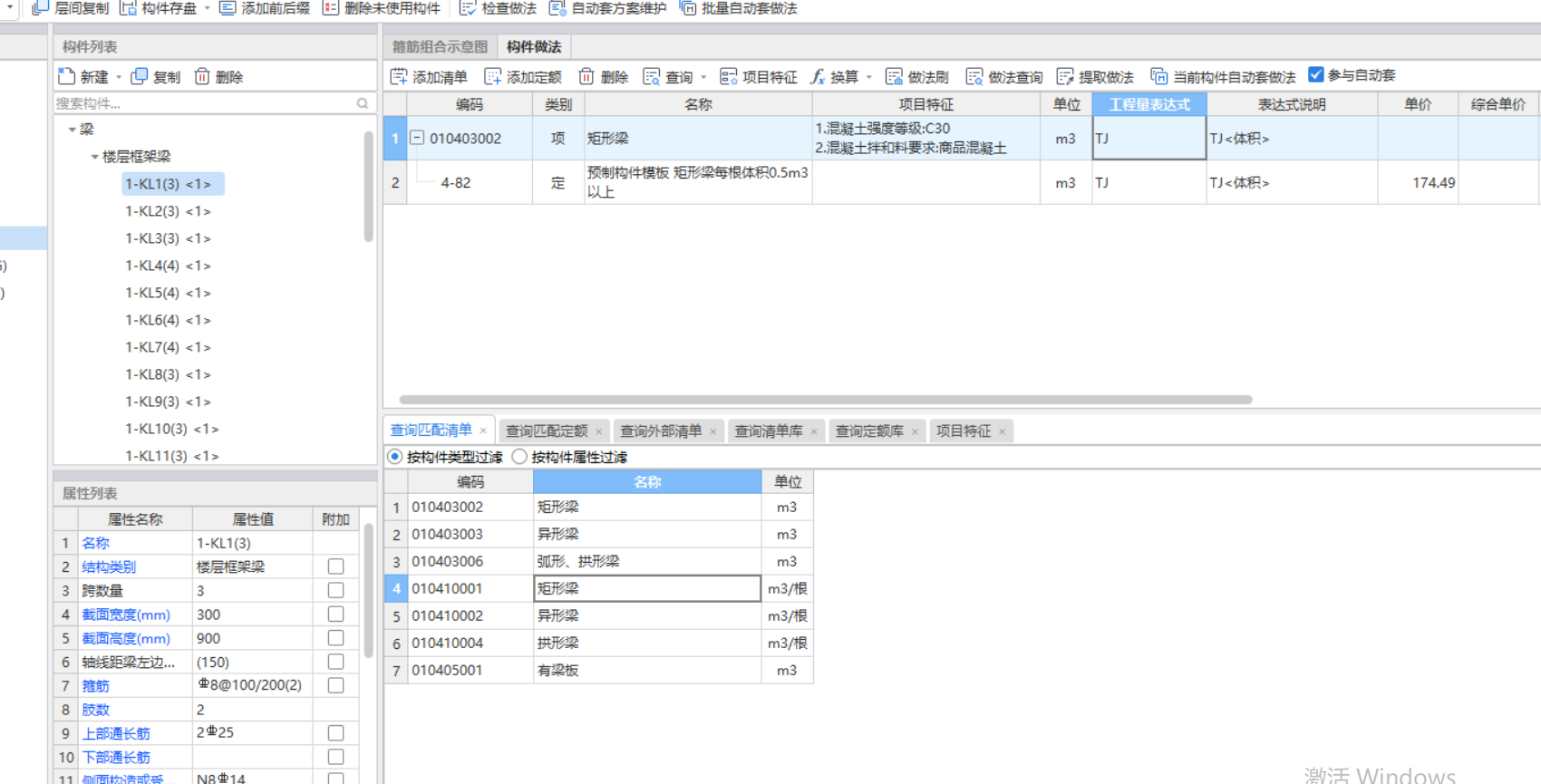Open 自动套方案维护 icon
Viewport: 1541px width, 784px height.
(x=557, y=8)
